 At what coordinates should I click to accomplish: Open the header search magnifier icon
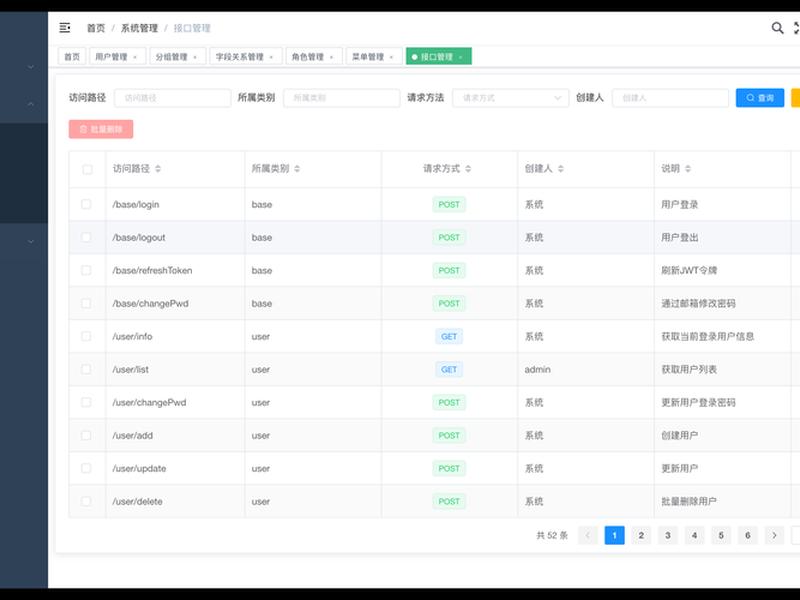(x=777, y=28)
